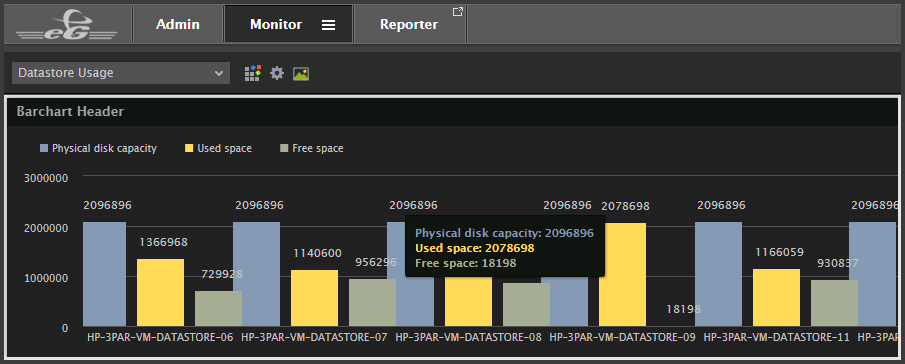Select DATASTORE-11 free space bar 930837
Image resolution: width=905 pixels, height=364 pixels.
[834, 303]
